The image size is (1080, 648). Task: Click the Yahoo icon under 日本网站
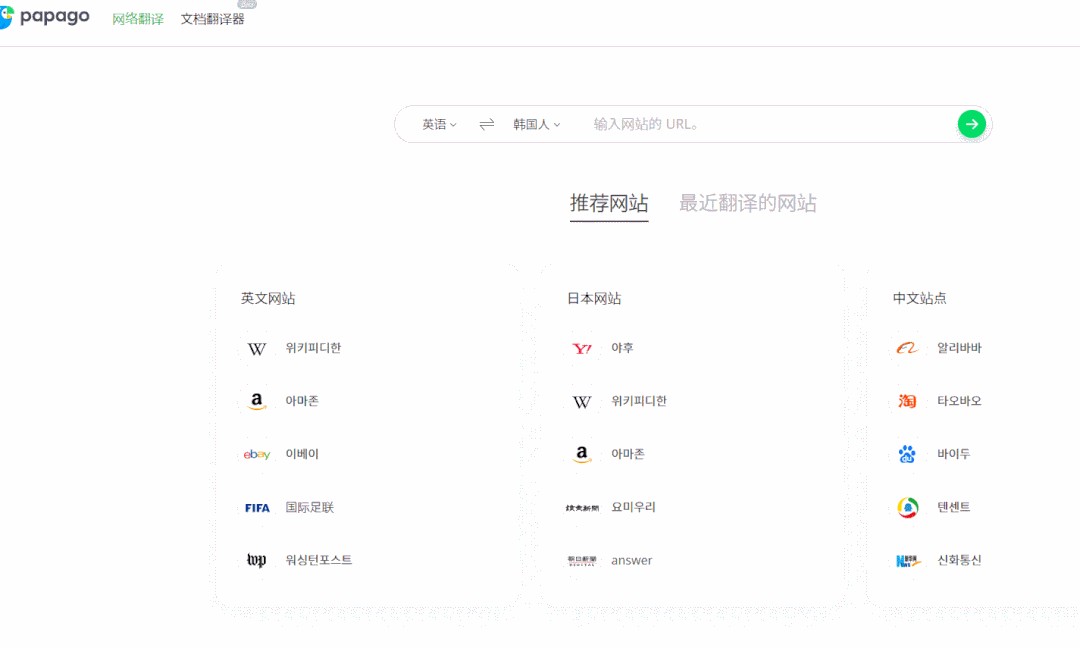tap(582, 348)
